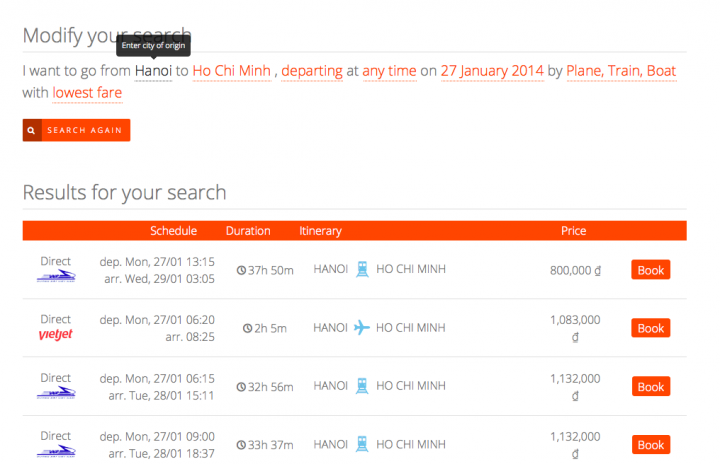Click 'dep. Mon, 27/01 13:15' schedule text
Image resolution: width=720 pixels, height=464 pixels.
click(157, 262)
